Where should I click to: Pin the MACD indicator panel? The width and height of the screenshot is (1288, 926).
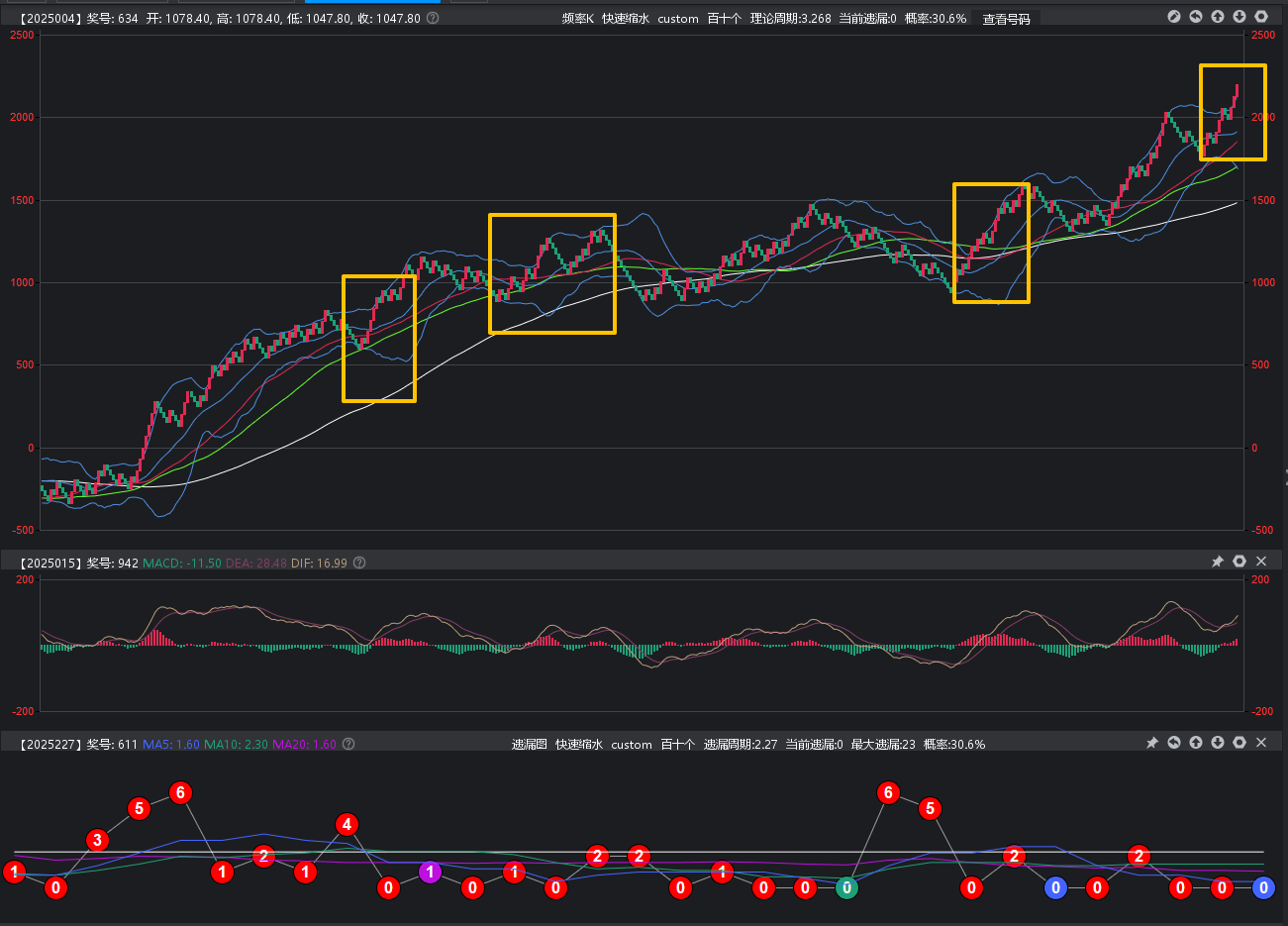pyautogui.click(x=1218, y=562)
